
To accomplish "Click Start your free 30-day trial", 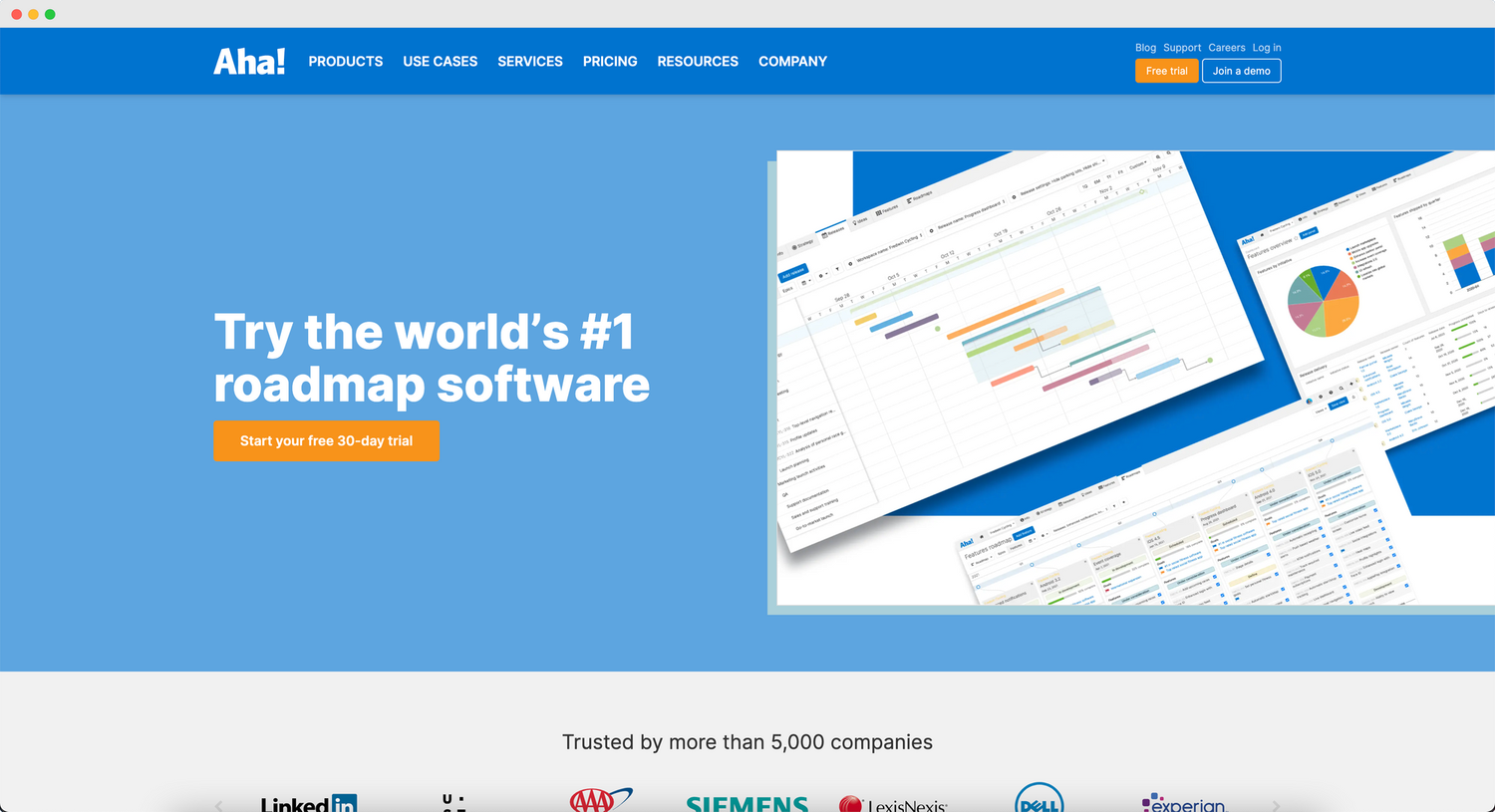I will pyautogui.click(x=326, y=440).
